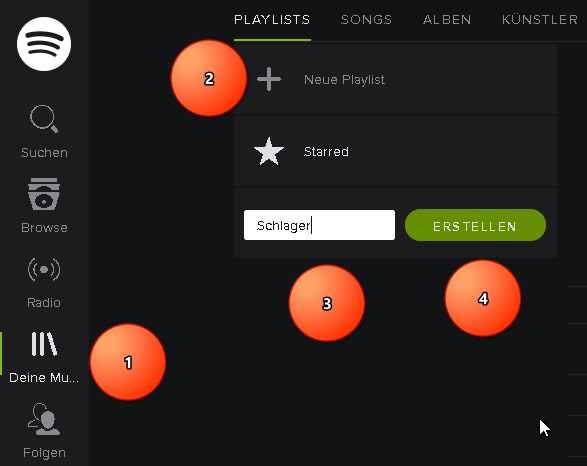Screen dimensions: 587x466
Task: Click the red marker numbered 3
Action: coord(327,304)
